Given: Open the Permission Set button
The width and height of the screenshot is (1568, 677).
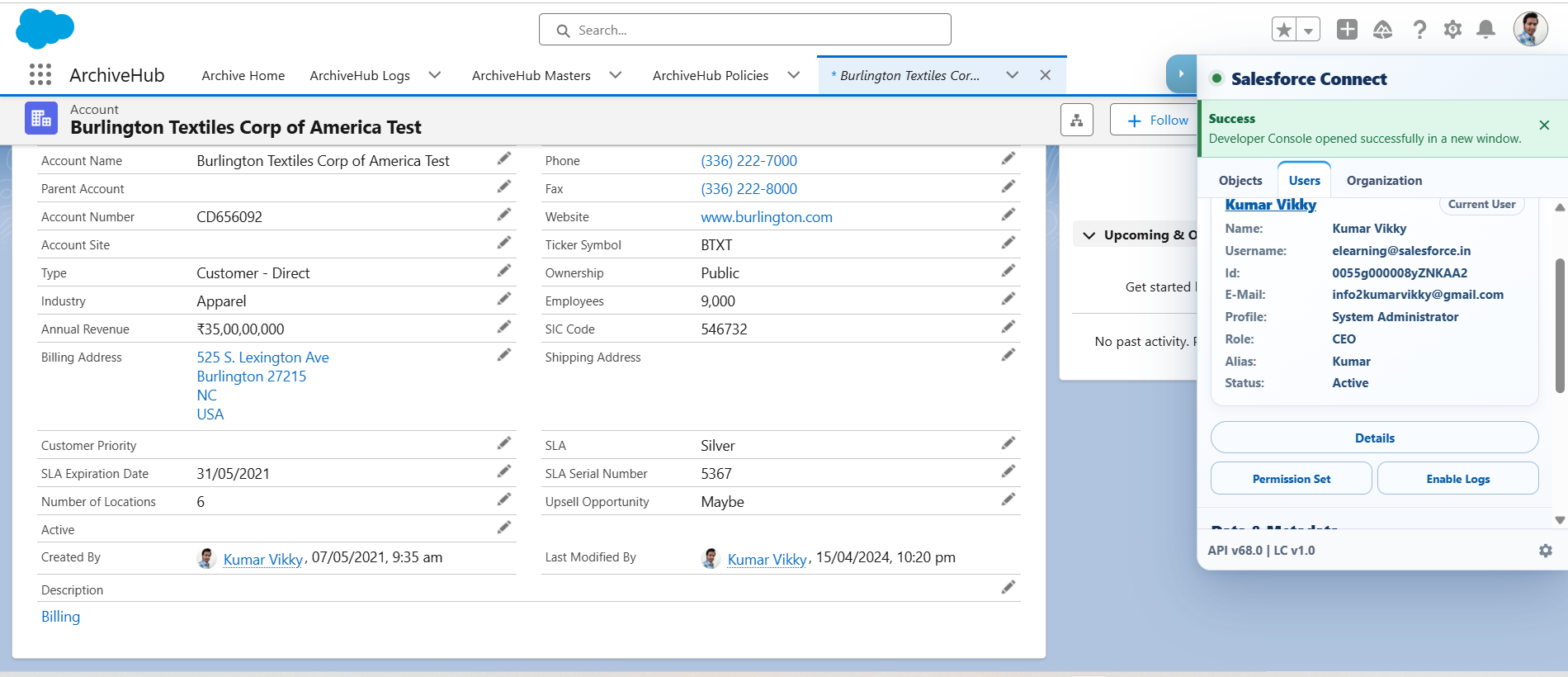Looking at the screenshot, I should (x=1292, y=479).
